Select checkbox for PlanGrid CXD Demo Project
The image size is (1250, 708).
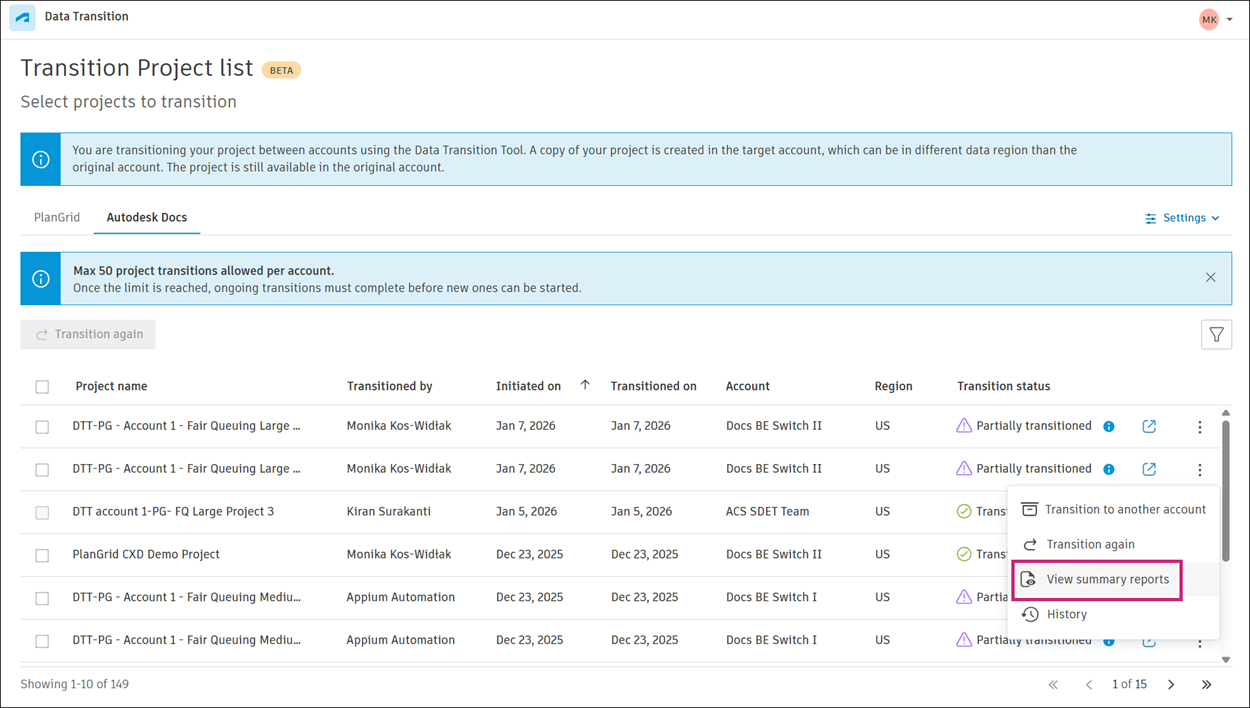42,555
